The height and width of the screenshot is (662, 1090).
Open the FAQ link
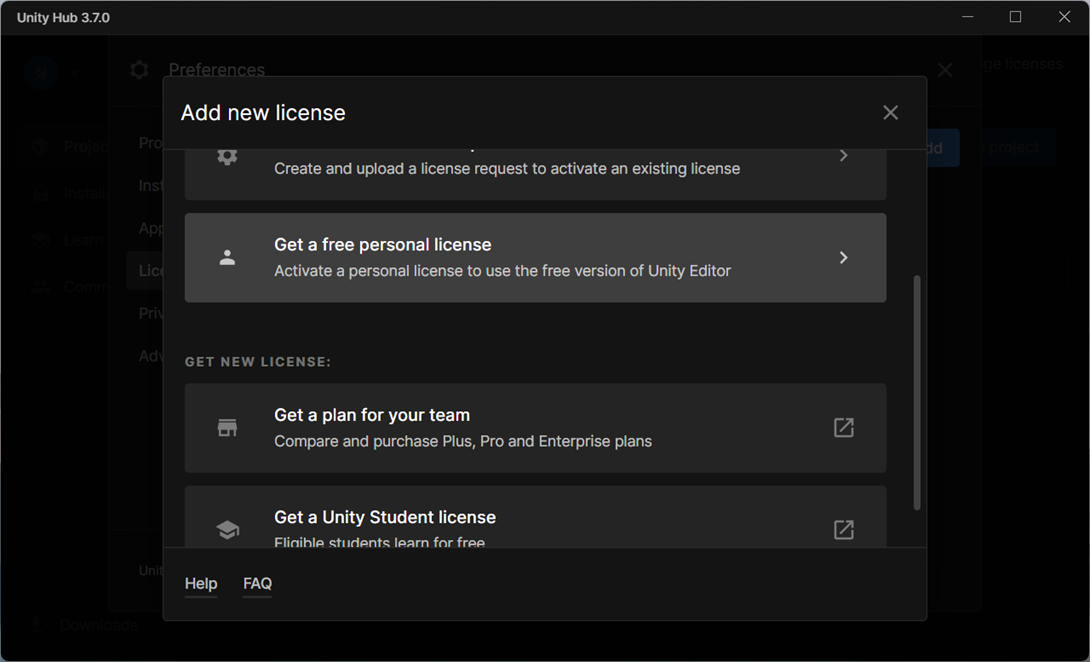[257, 583]
